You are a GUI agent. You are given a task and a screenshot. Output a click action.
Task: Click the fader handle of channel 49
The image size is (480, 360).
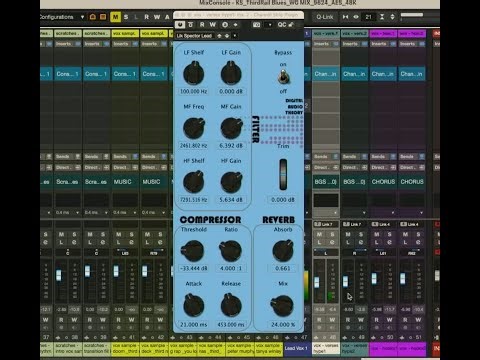pos(345,281)
